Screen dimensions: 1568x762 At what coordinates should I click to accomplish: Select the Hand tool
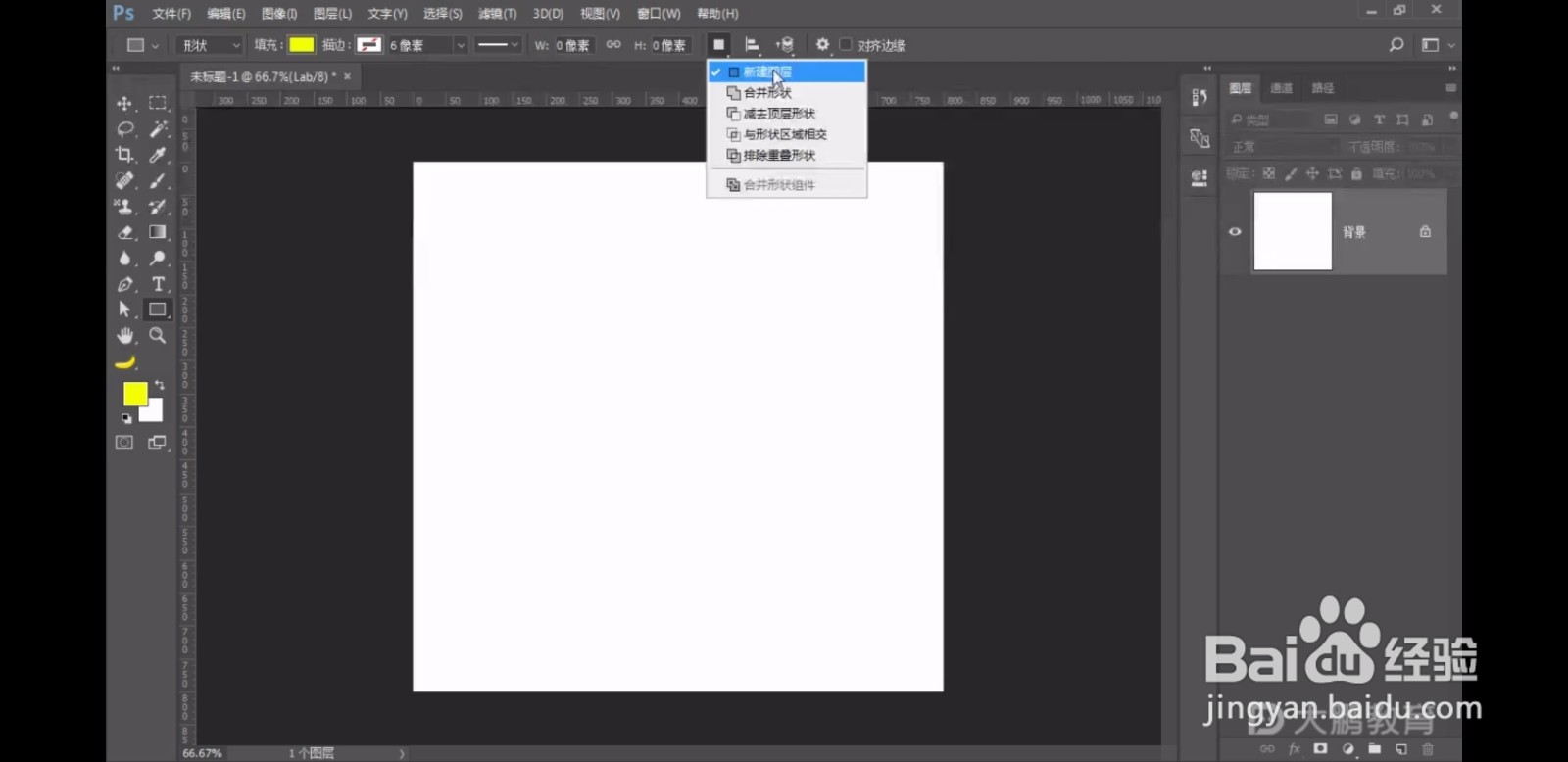point(124,336)
